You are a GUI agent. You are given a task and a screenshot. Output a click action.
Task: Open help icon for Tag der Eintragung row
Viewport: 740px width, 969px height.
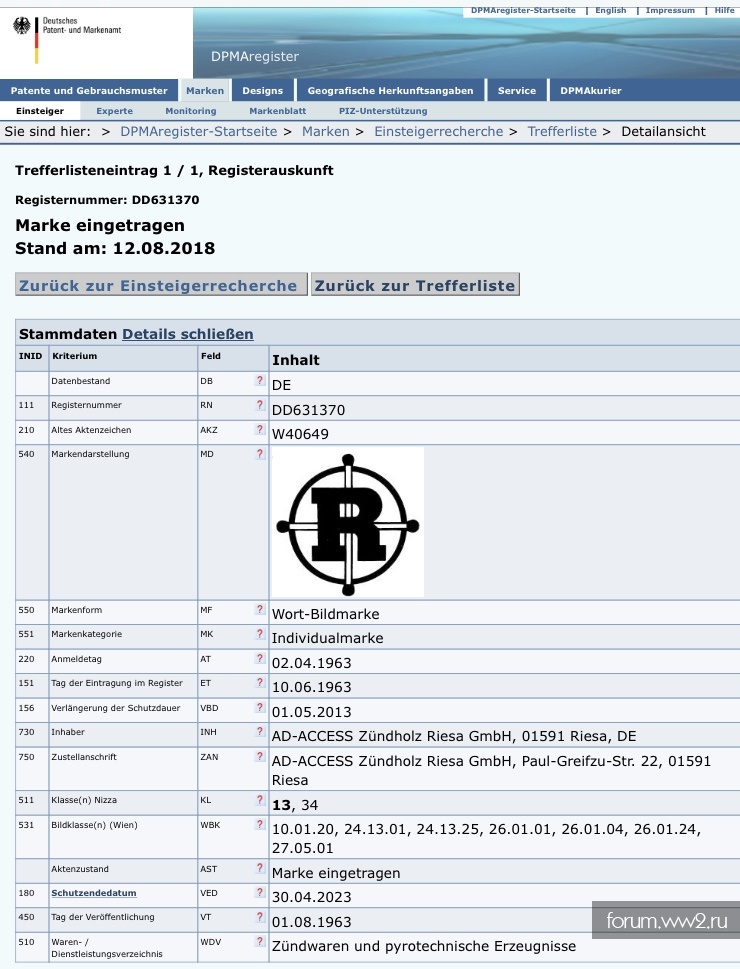point(260,683)
